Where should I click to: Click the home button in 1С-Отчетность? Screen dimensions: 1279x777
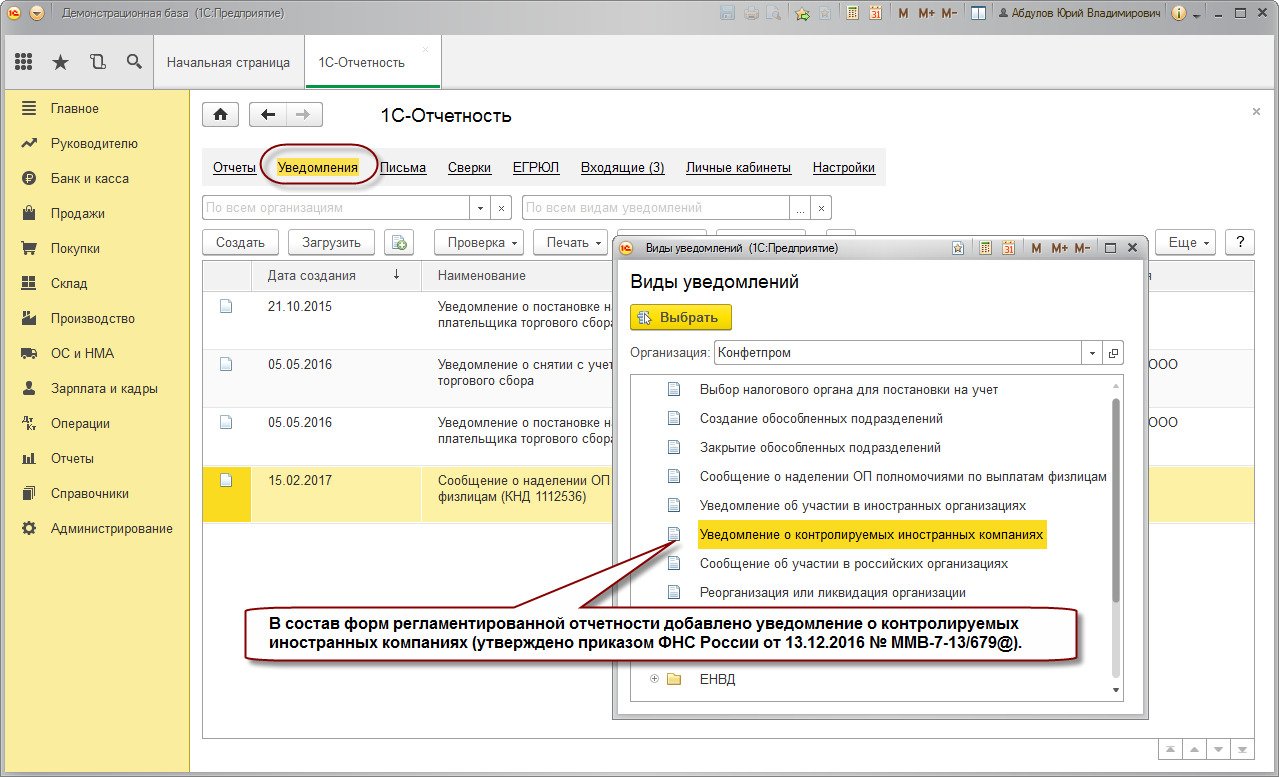tap(220, 115)
